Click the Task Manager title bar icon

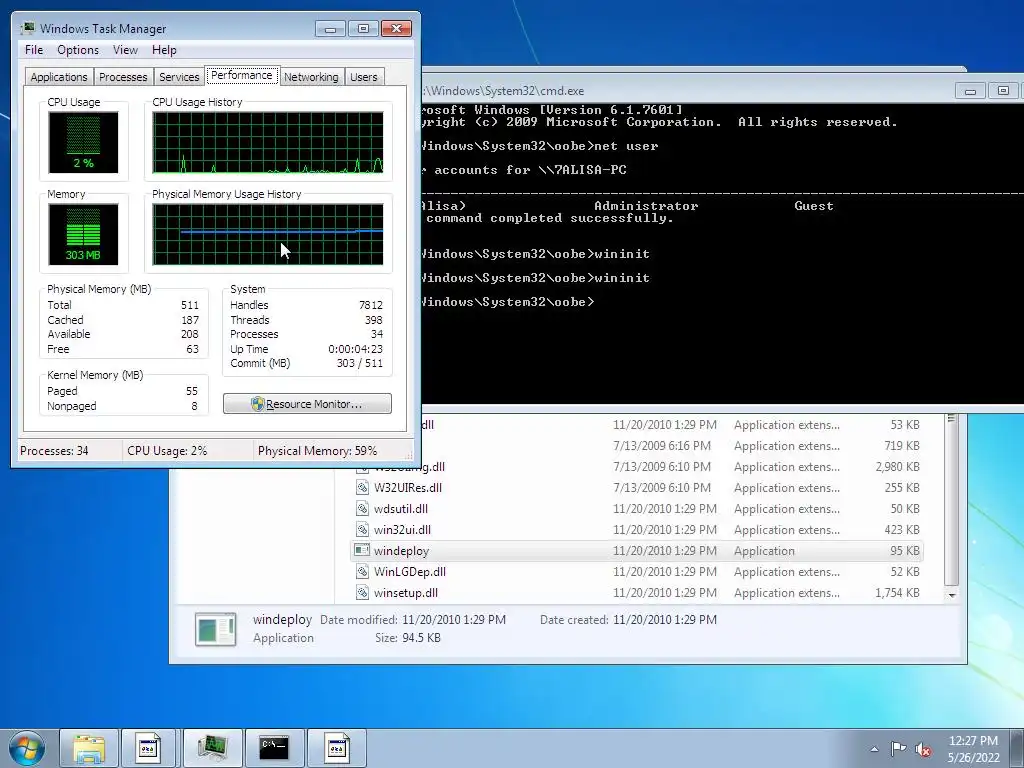tap(27, 28)
